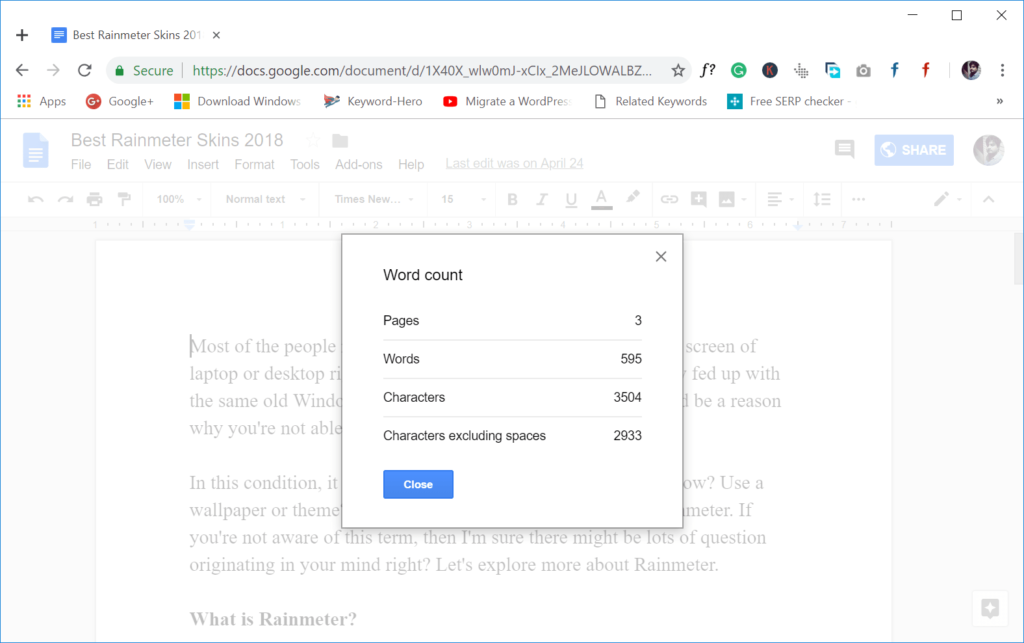Image resolution: width=1024 pixels, height=643 pixels.
Task: Expand the line spacing options
Action: click(822, 199)
